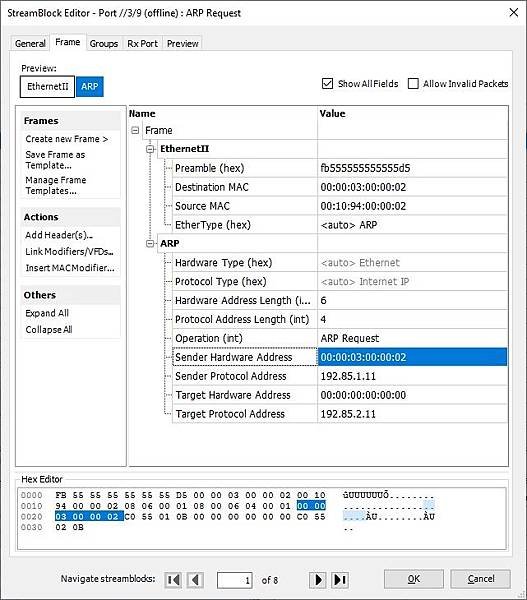Go to previous streamblock arrow

196,580
